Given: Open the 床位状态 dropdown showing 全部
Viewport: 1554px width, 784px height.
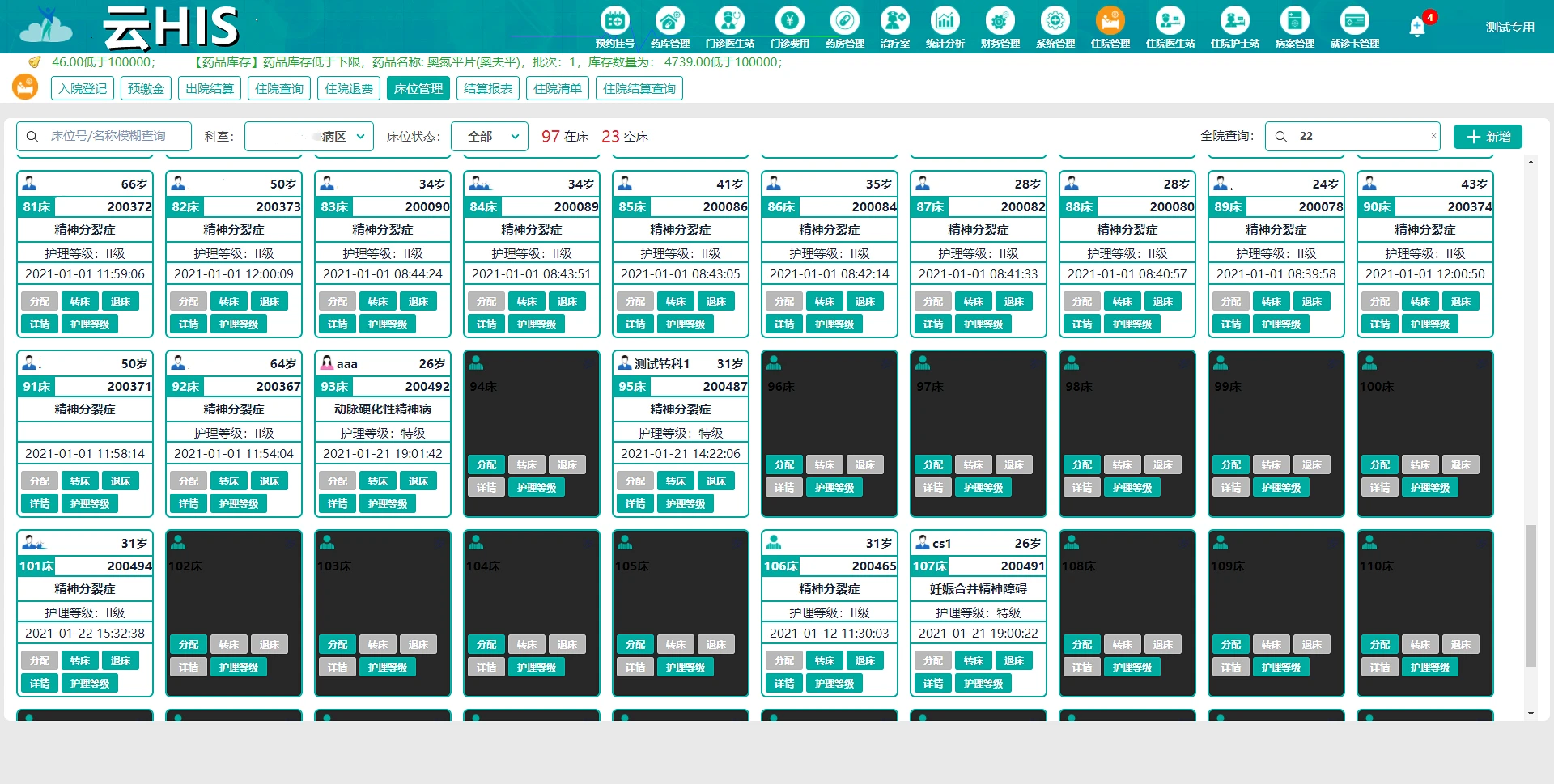Looking at the screenshot, I should tap(490, 137).
